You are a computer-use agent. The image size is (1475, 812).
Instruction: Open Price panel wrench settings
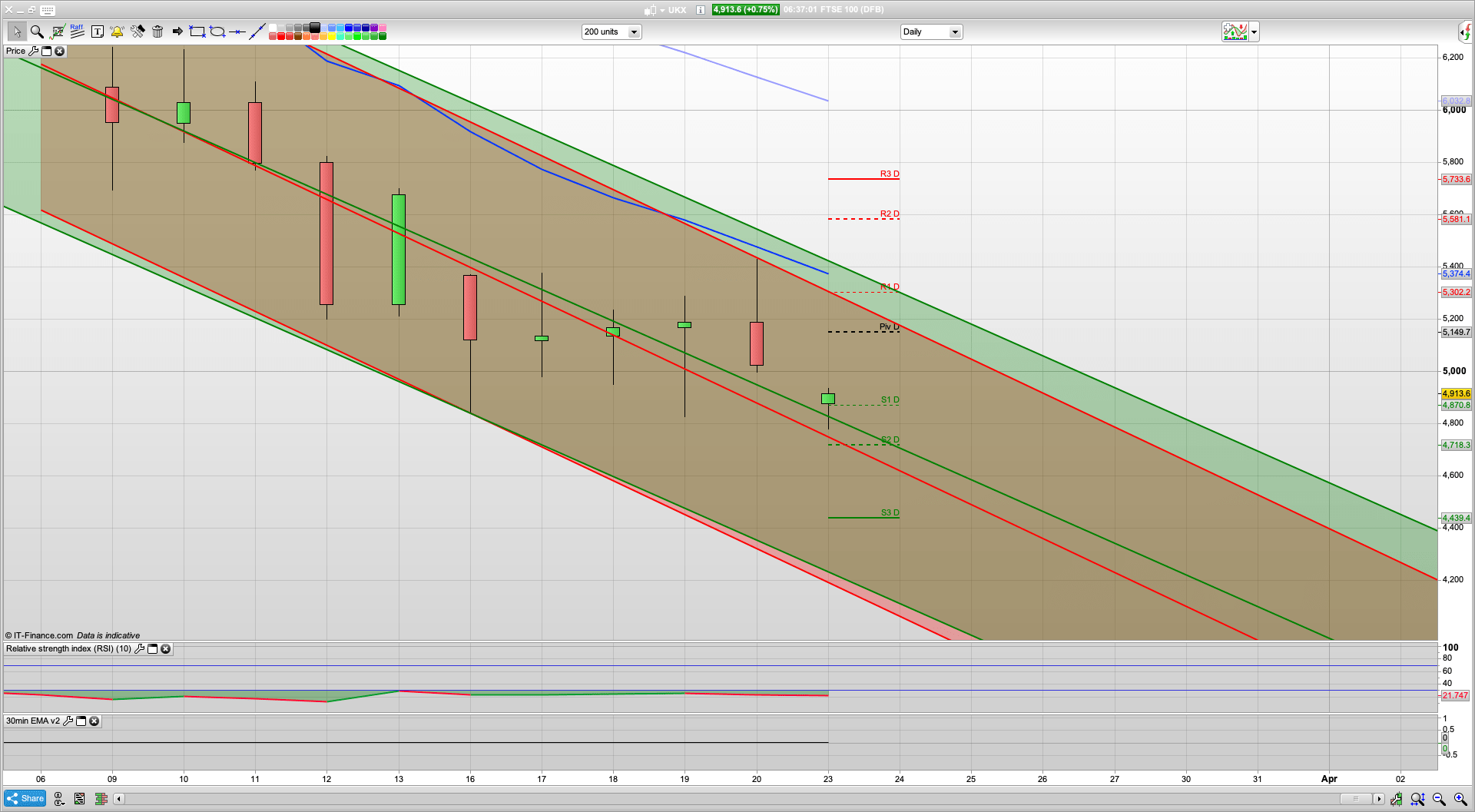tap(33, 51)
